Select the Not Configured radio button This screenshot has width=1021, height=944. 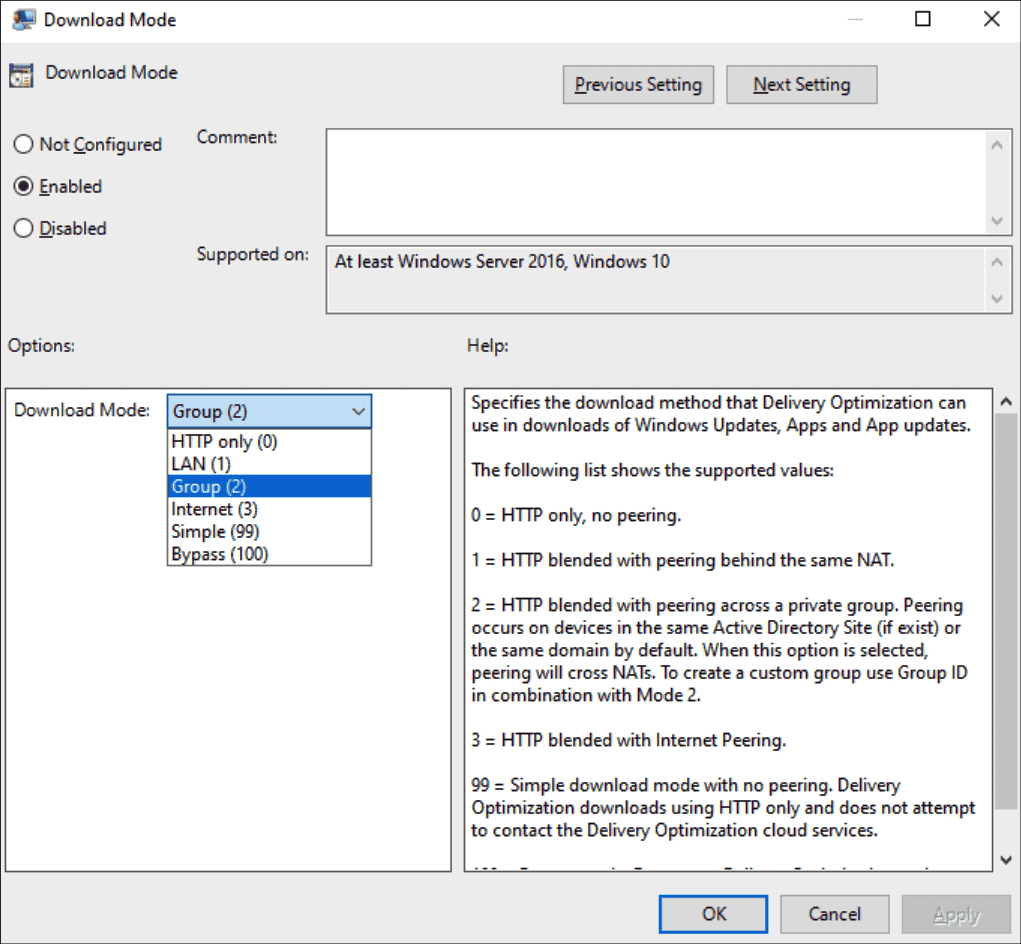click(23, 144)
